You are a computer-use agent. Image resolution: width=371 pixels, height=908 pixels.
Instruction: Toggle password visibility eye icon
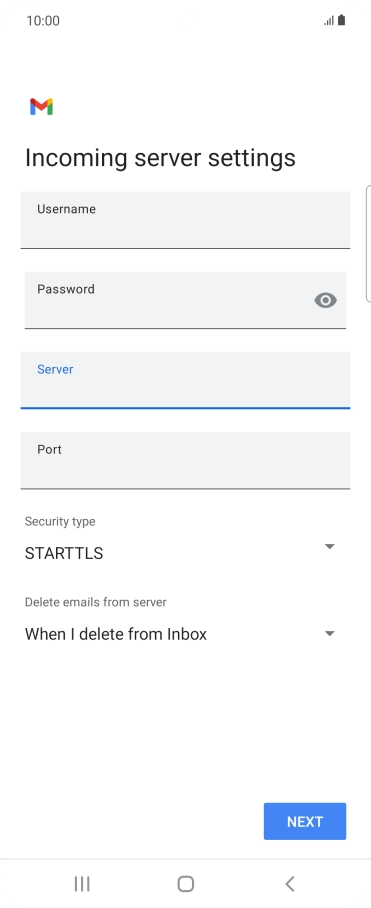[x=325, y=300]
